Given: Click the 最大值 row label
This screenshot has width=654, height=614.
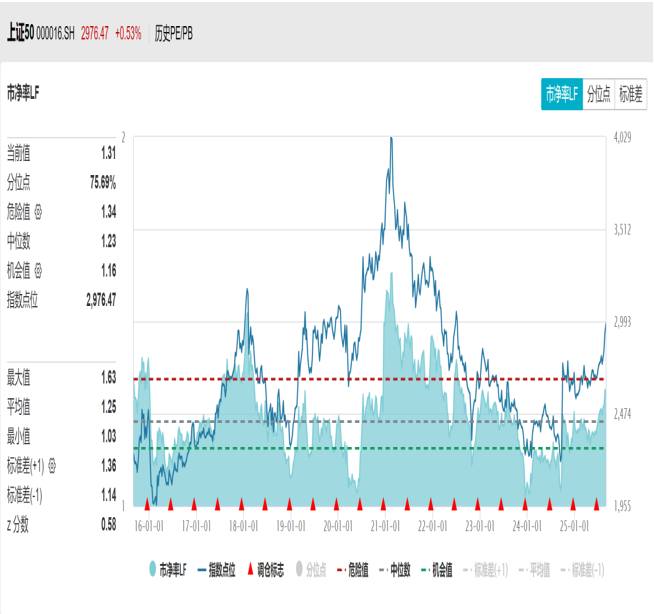Looking at the screenshot, I should (x=18, y=377).
